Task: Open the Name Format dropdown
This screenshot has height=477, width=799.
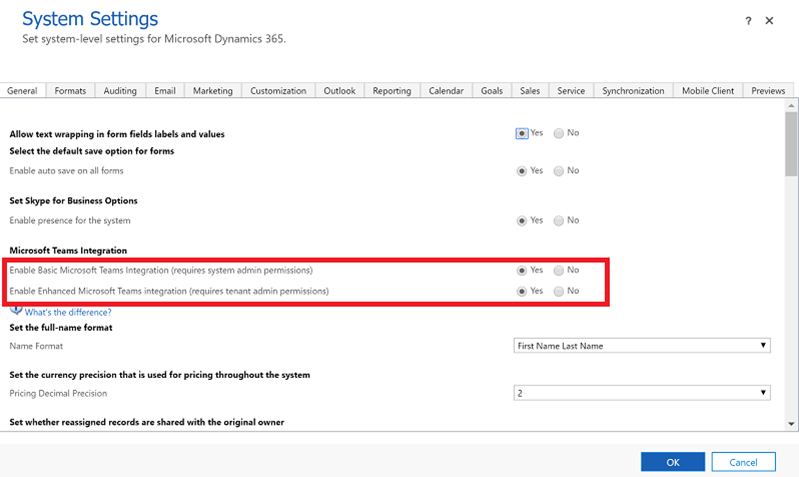Action: point(642,346)
